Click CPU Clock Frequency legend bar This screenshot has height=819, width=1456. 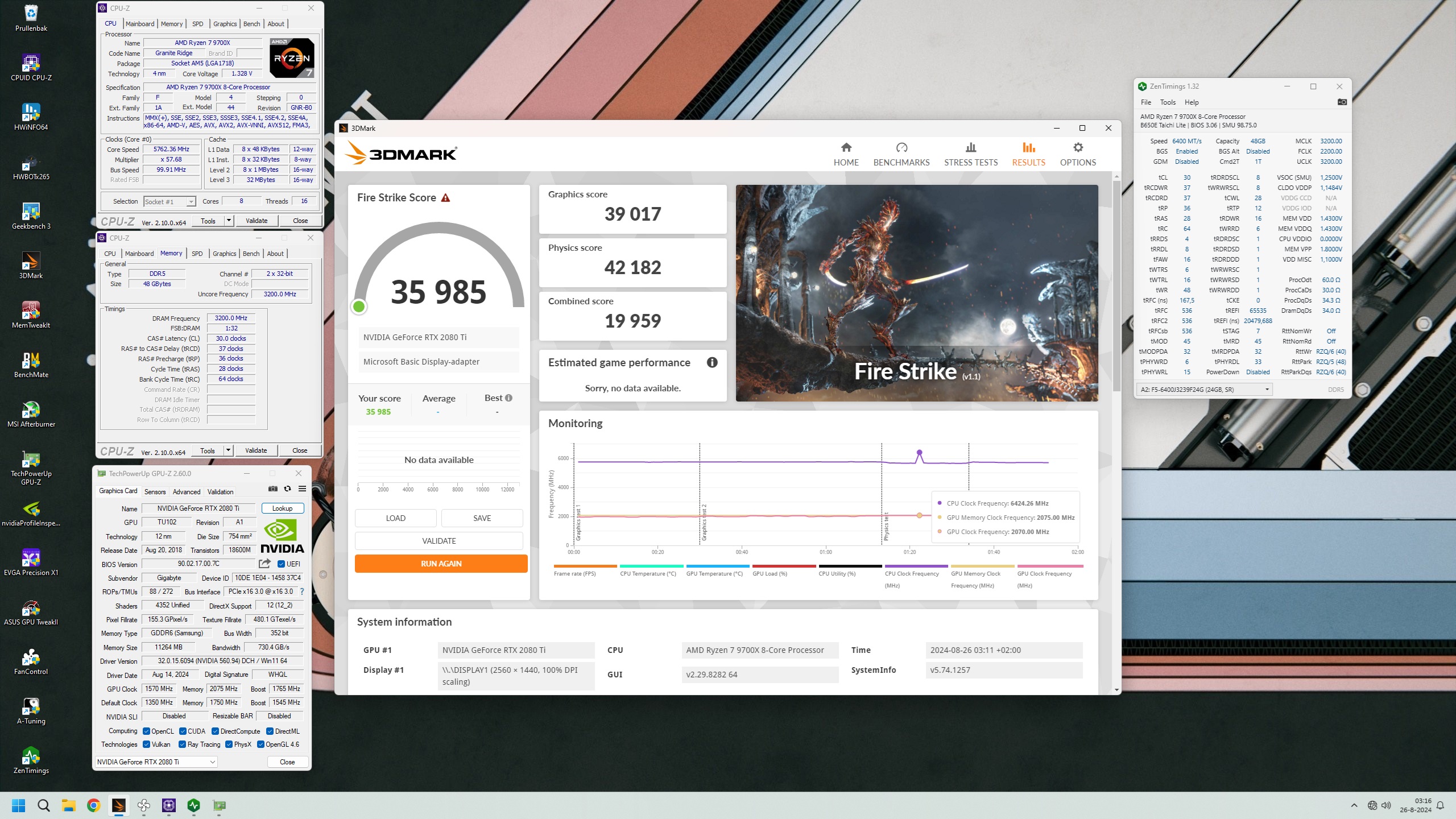[916, 566]
